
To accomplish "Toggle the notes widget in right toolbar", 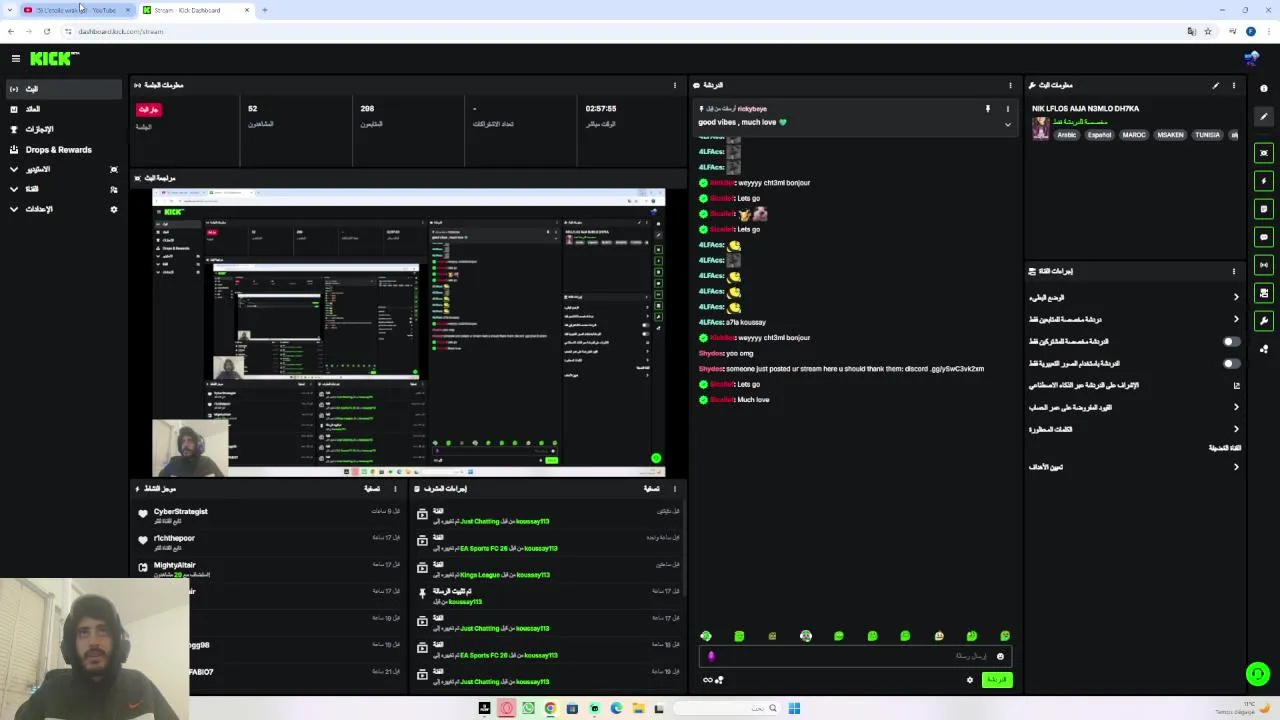I will (x=1264, y=209).
